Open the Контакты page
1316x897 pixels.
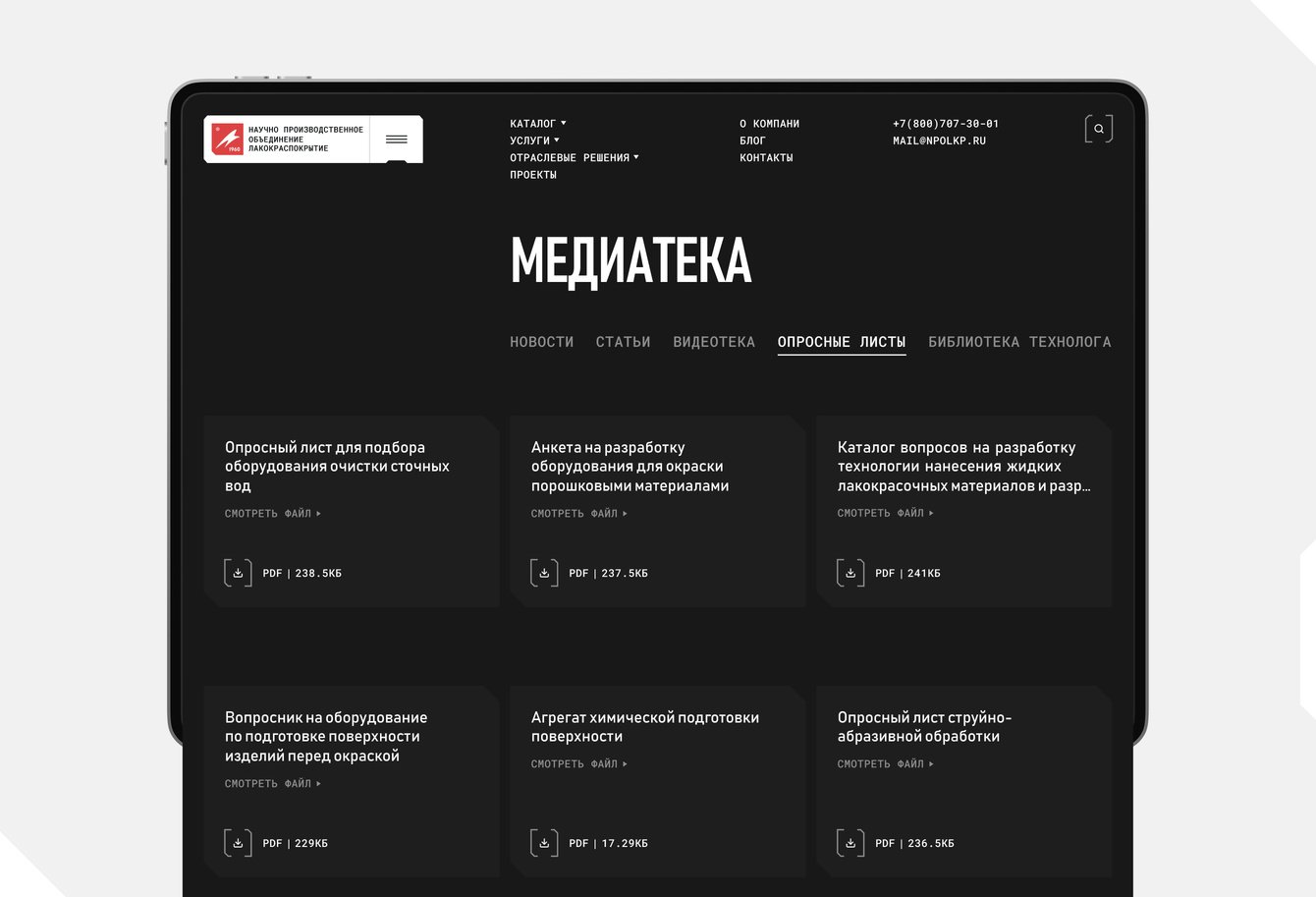[766, 157]
